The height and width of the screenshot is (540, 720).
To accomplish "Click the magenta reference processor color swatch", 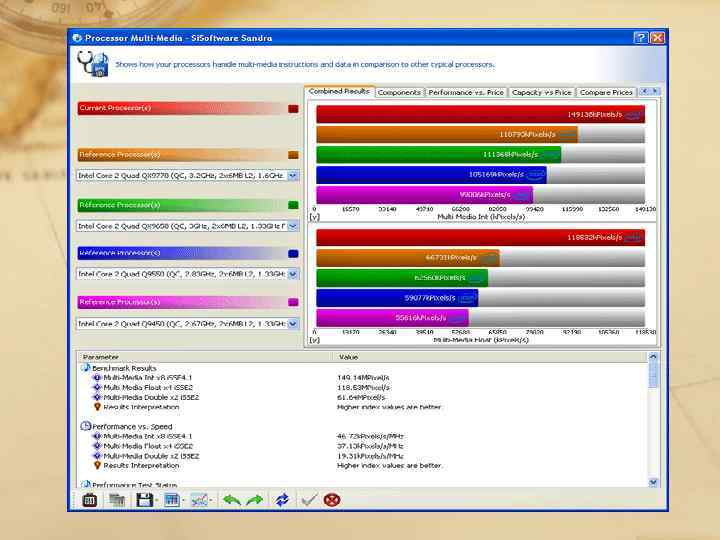I will tap(293, 302).
